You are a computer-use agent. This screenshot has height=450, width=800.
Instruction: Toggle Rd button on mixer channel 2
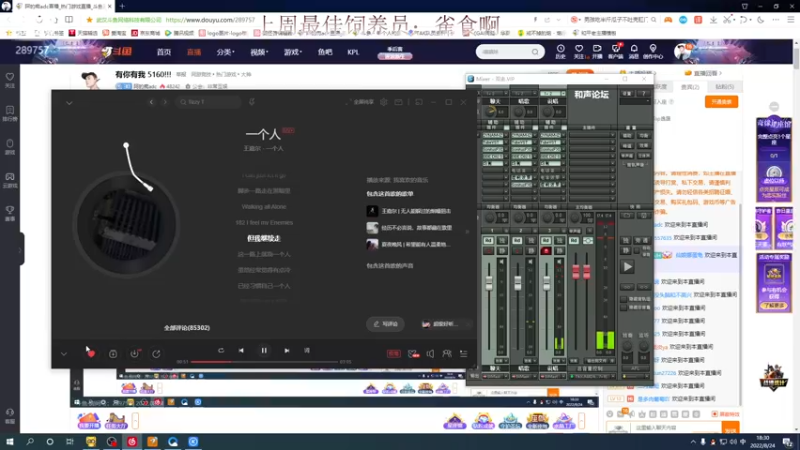pyautogui.click(x=517, y=240)
